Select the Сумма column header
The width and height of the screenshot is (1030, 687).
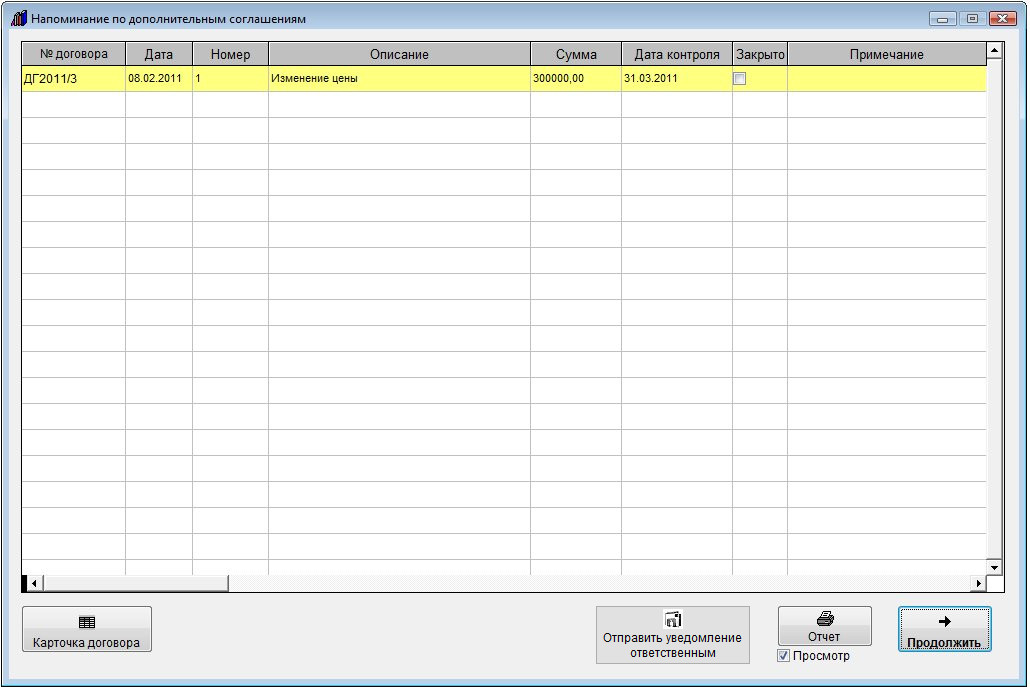click(576, 54)
